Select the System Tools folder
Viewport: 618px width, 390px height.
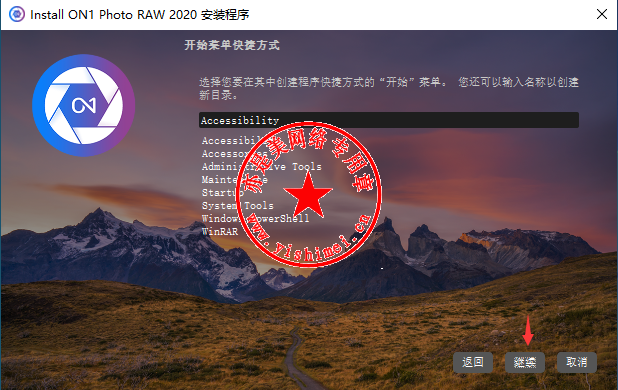pos(238,205)
